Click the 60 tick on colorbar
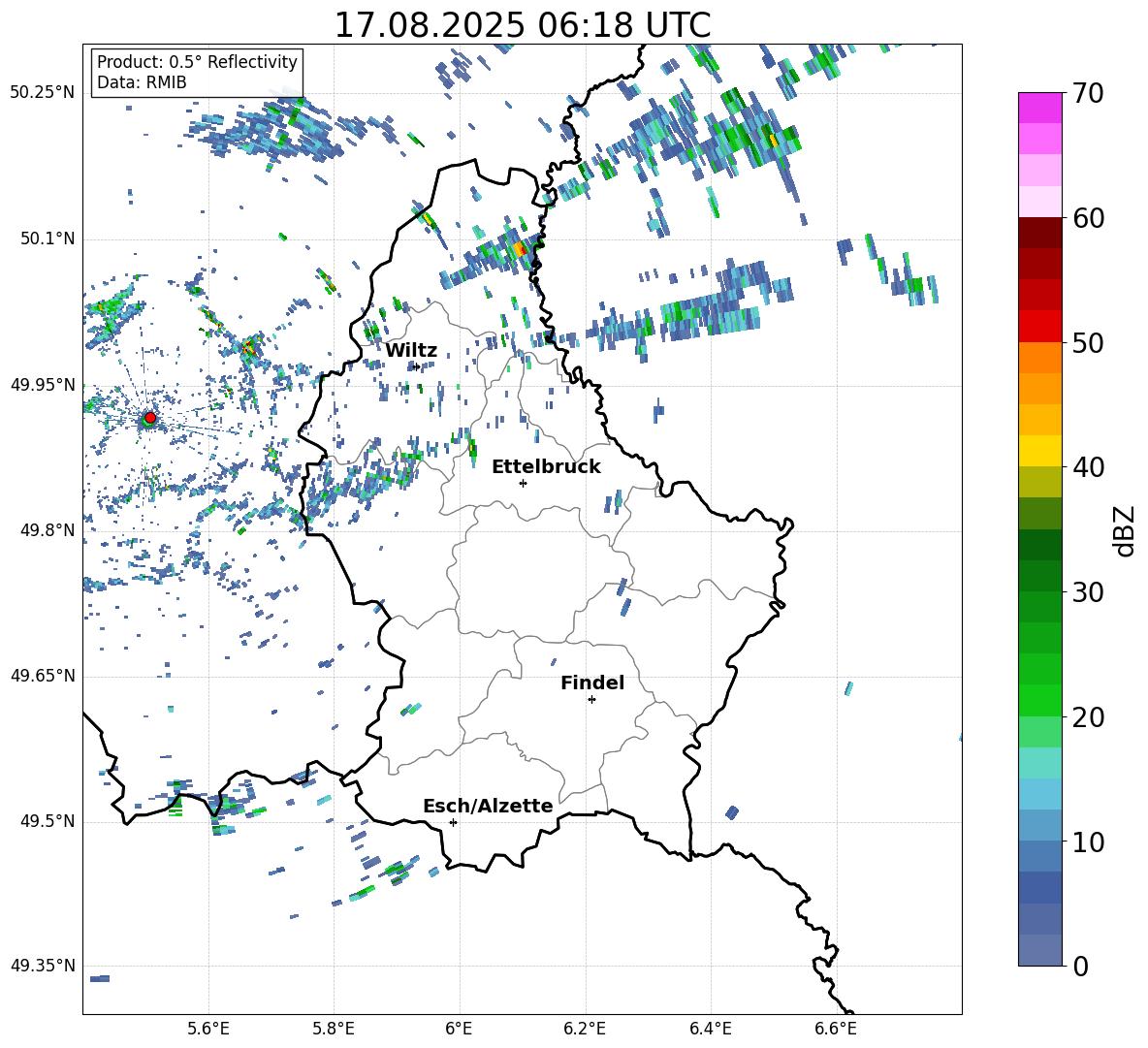The image size is (1148, 1048). coord(1087,218)
